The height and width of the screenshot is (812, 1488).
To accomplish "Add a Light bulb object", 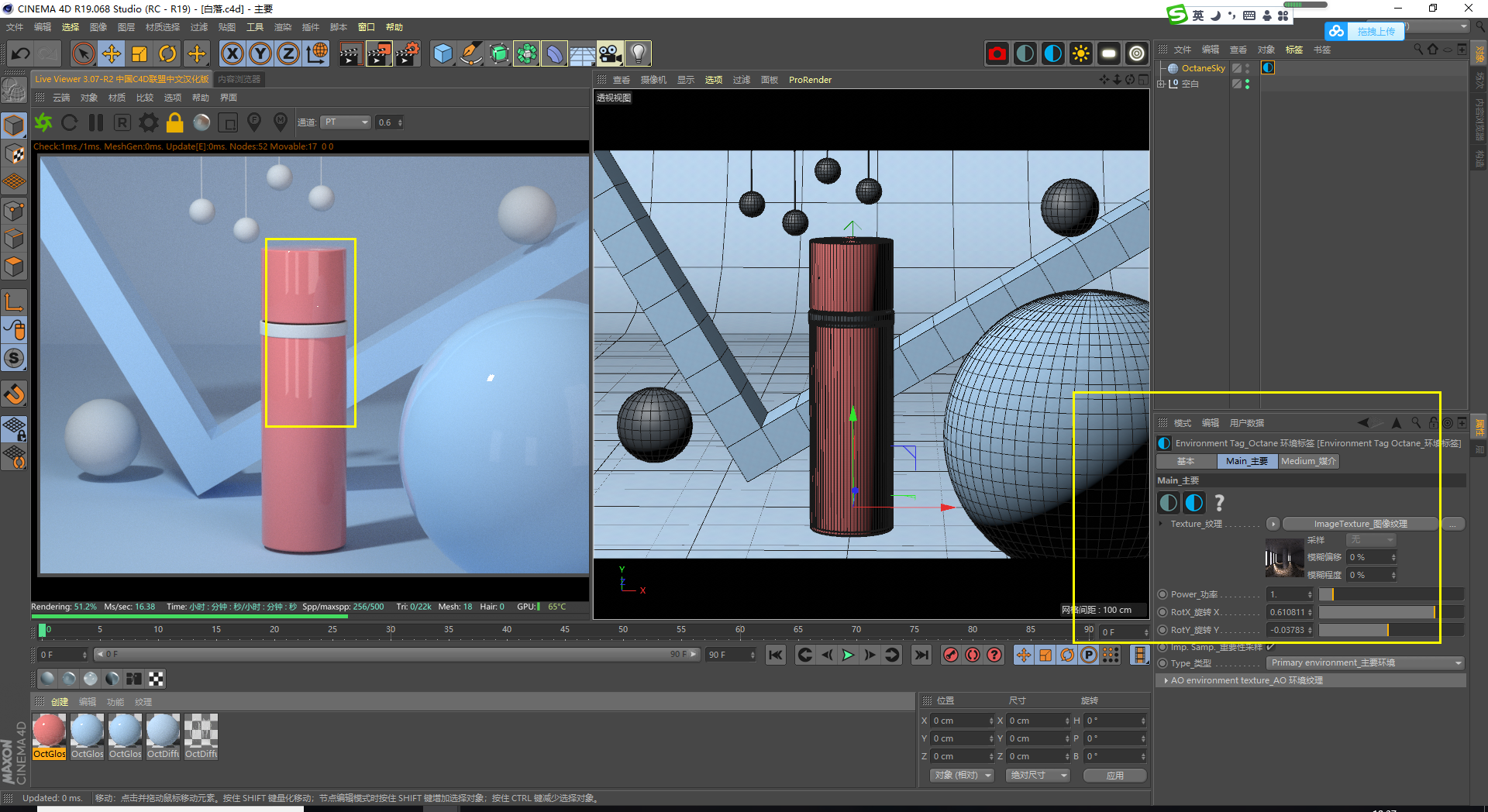I will click(638, 53).
